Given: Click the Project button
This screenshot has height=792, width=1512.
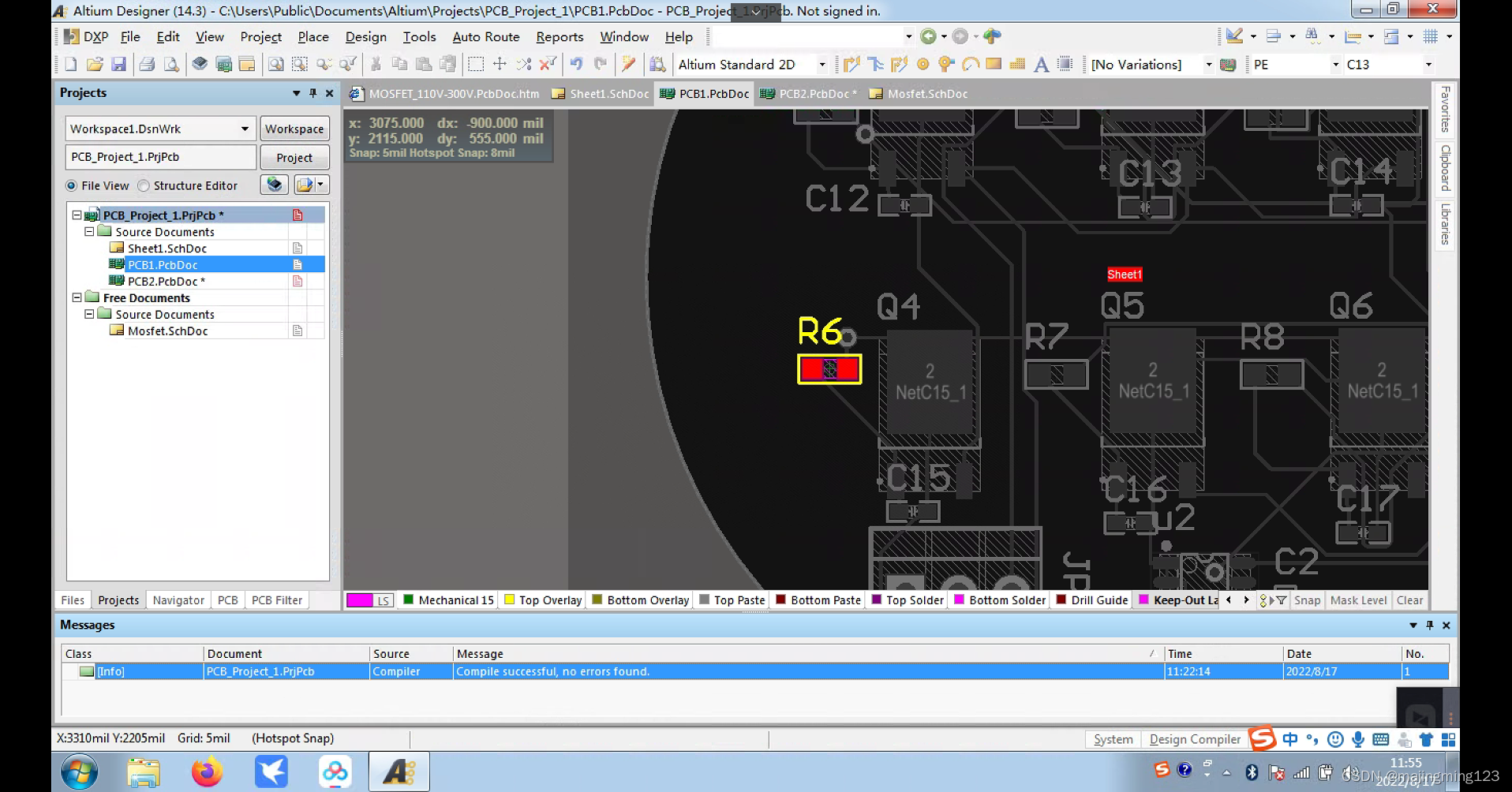Looking at the screenshot, I should pyautogui.click(x=294, y=158).
